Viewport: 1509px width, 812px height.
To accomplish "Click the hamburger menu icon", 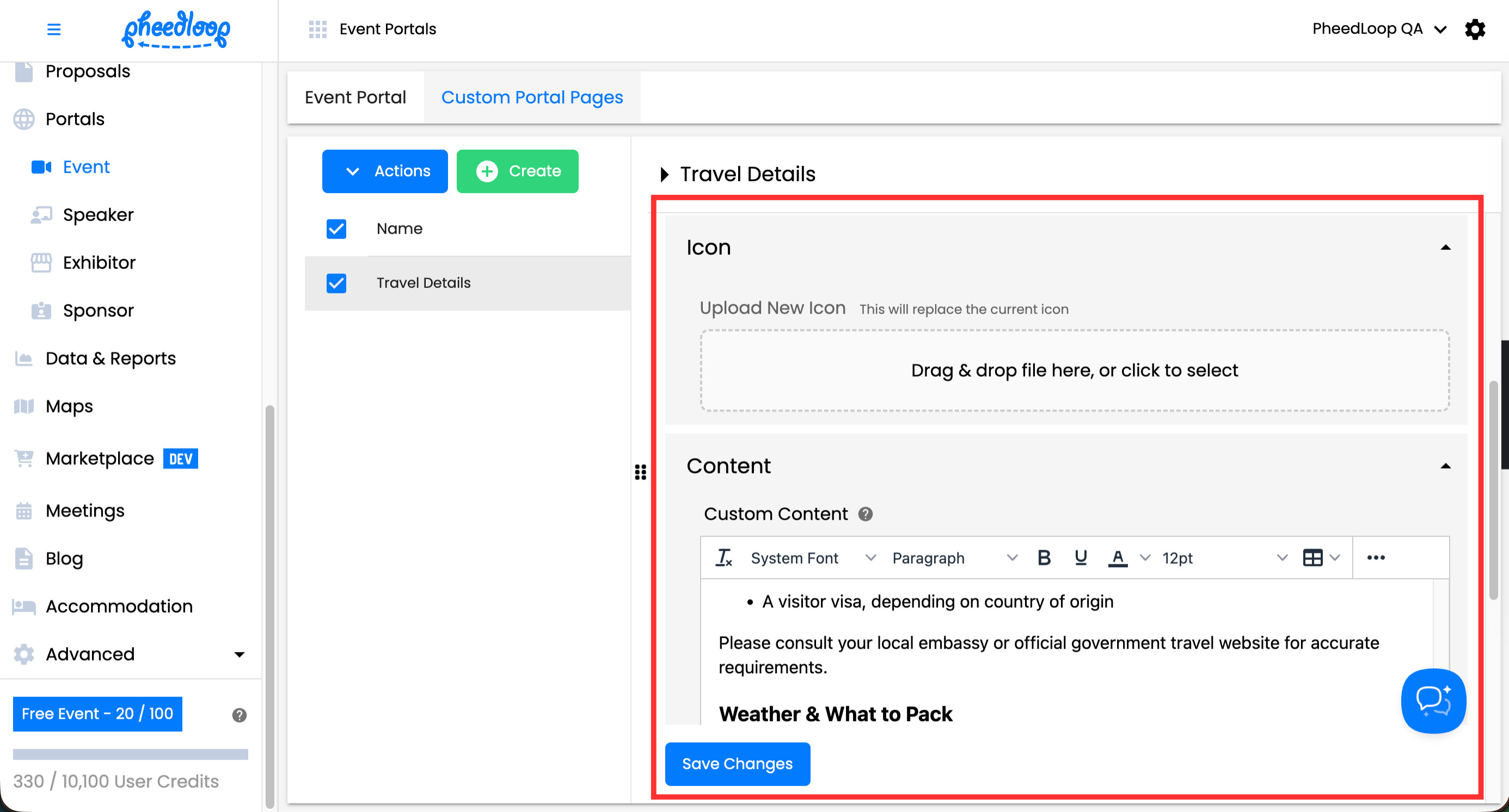I will click(x=53, y=29).
